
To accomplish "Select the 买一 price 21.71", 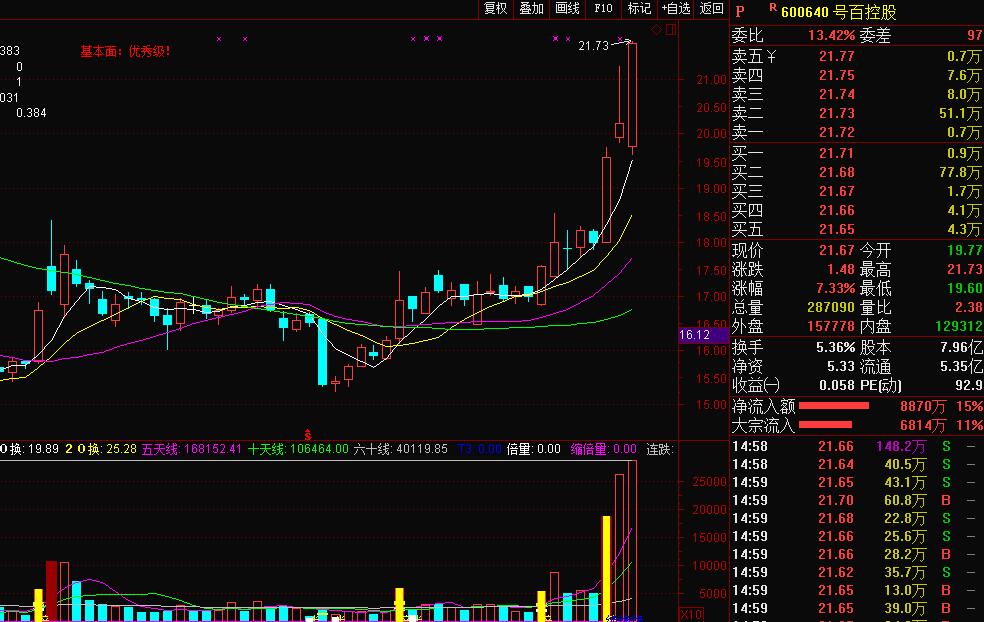I will click(x=837, y=153).
